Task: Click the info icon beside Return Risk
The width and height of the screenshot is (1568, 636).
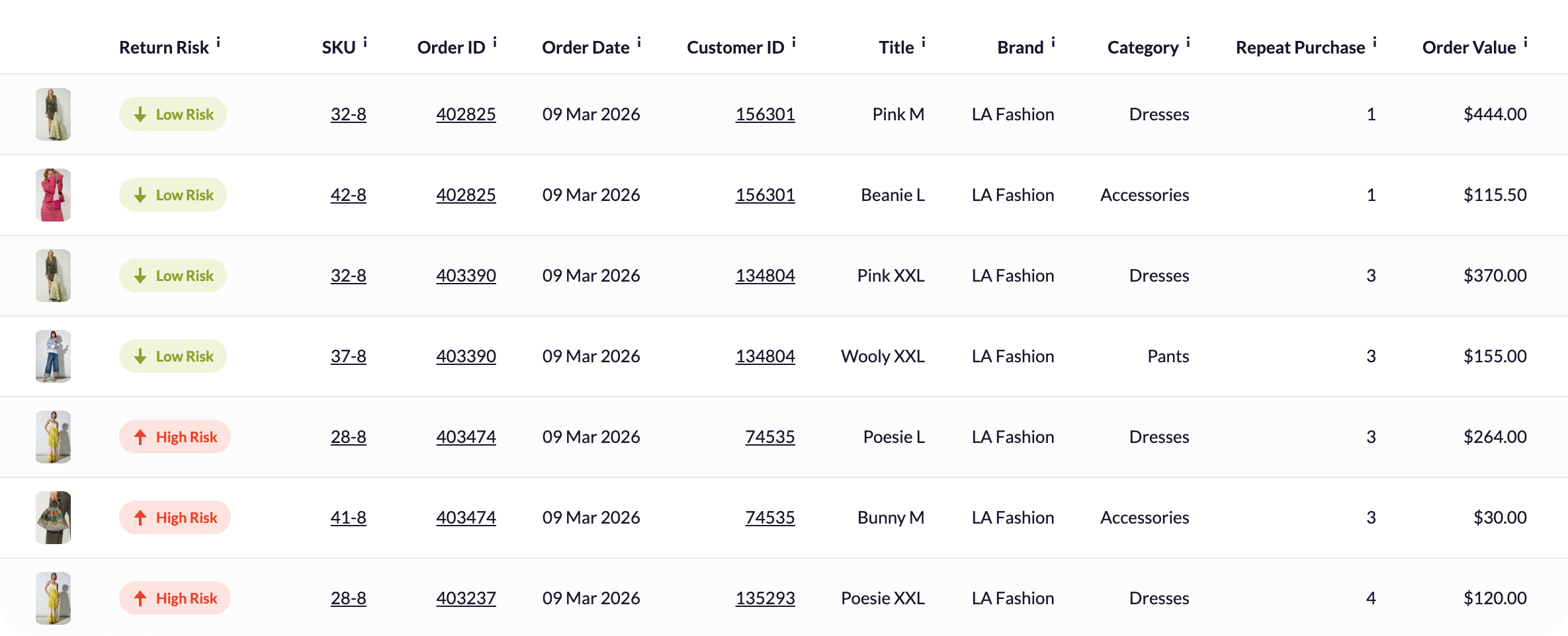Action: point(218,43)
